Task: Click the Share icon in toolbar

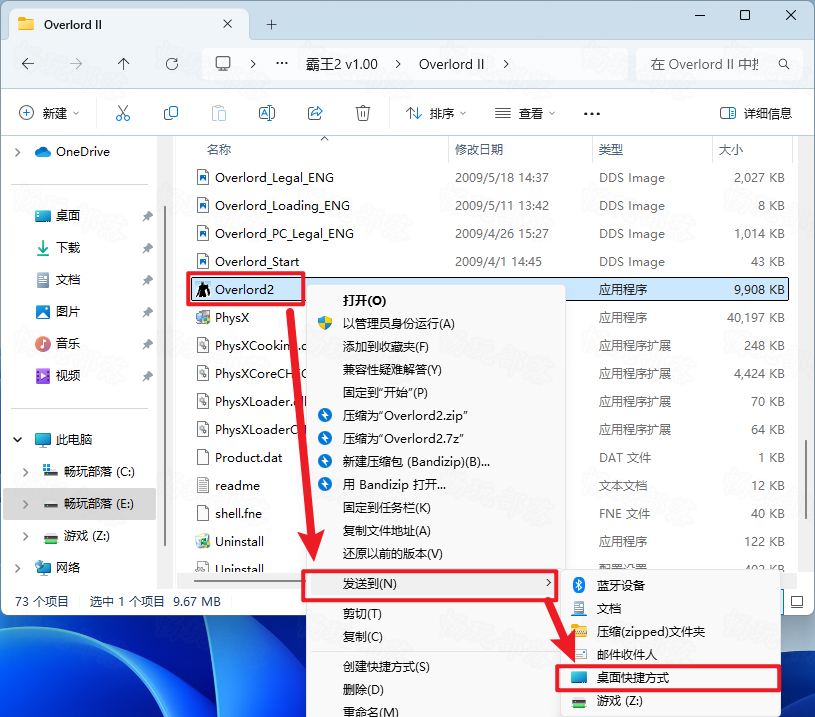Action: click(315, 113)
